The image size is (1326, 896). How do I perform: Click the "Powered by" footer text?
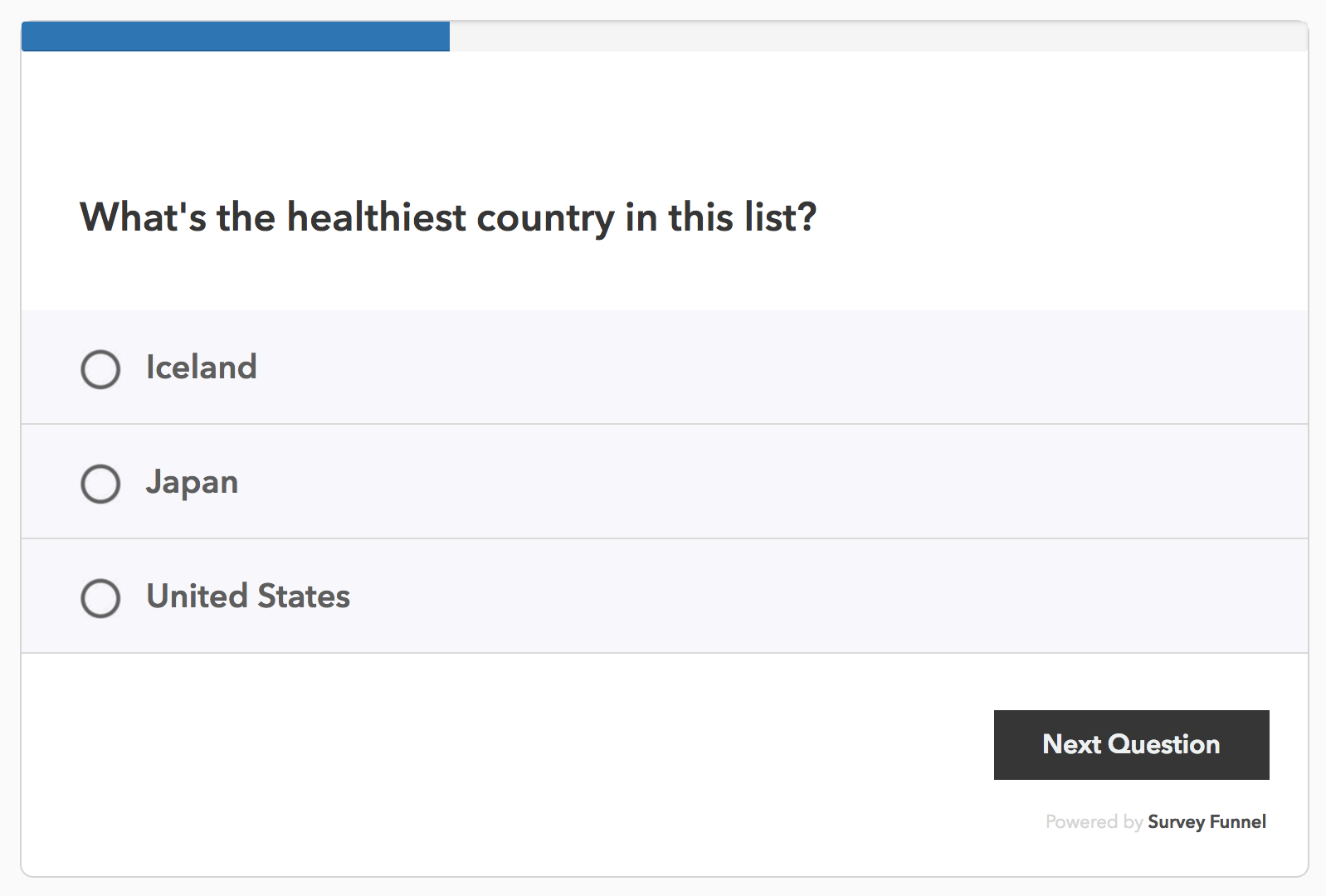point(1094,822)
